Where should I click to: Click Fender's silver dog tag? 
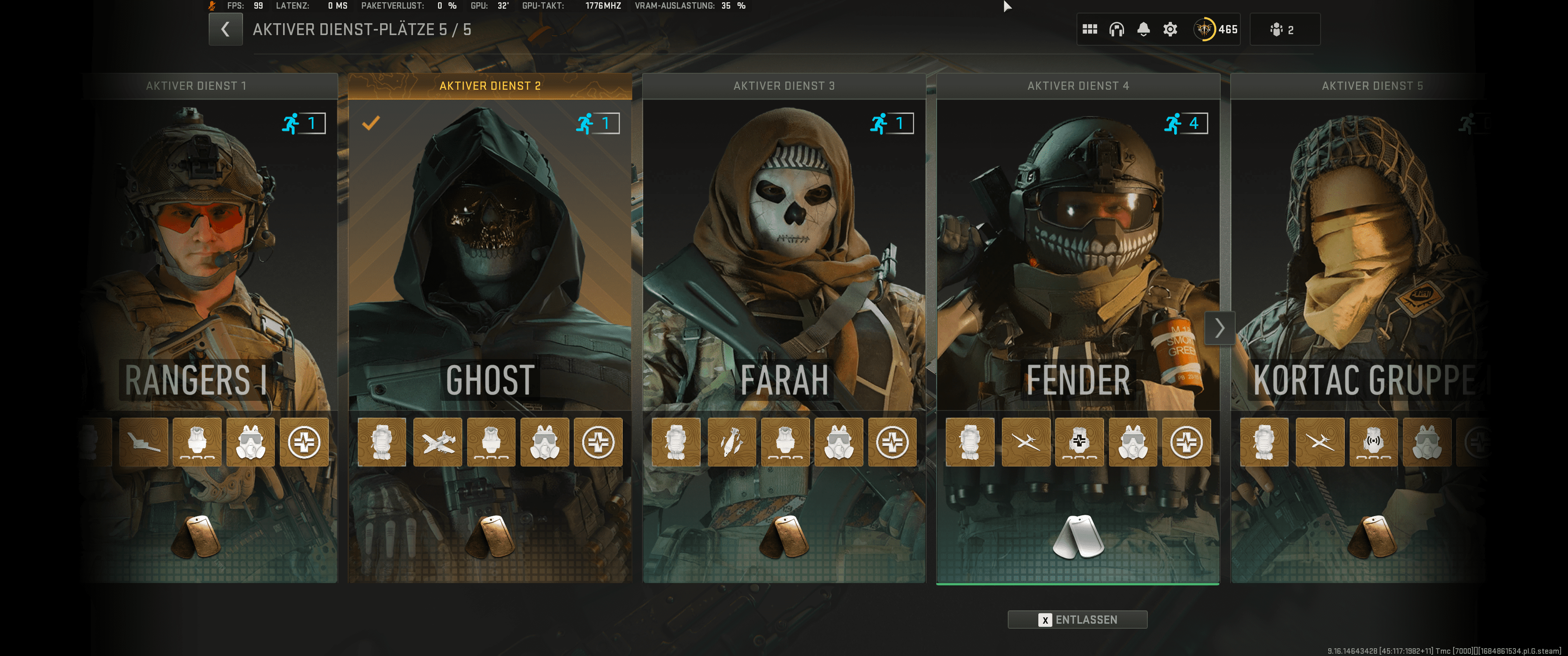[x=1078, y=537]
